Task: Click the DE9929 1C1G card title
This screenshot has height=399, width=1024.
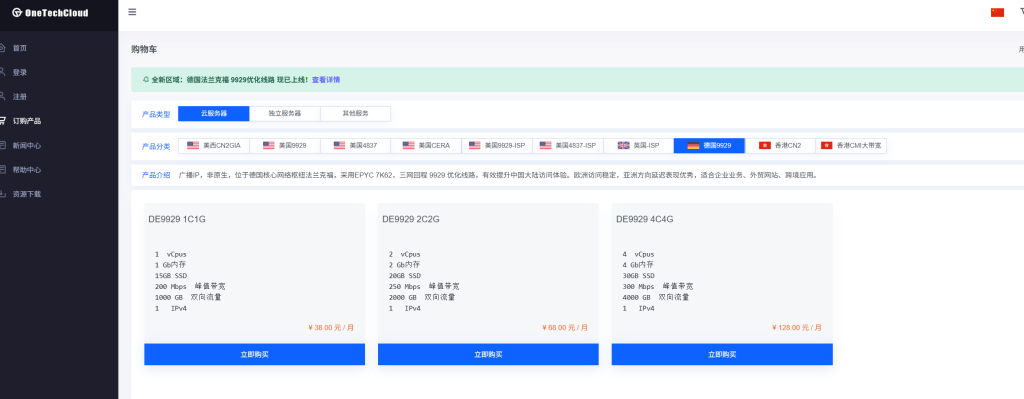Action: coord(177,219)
